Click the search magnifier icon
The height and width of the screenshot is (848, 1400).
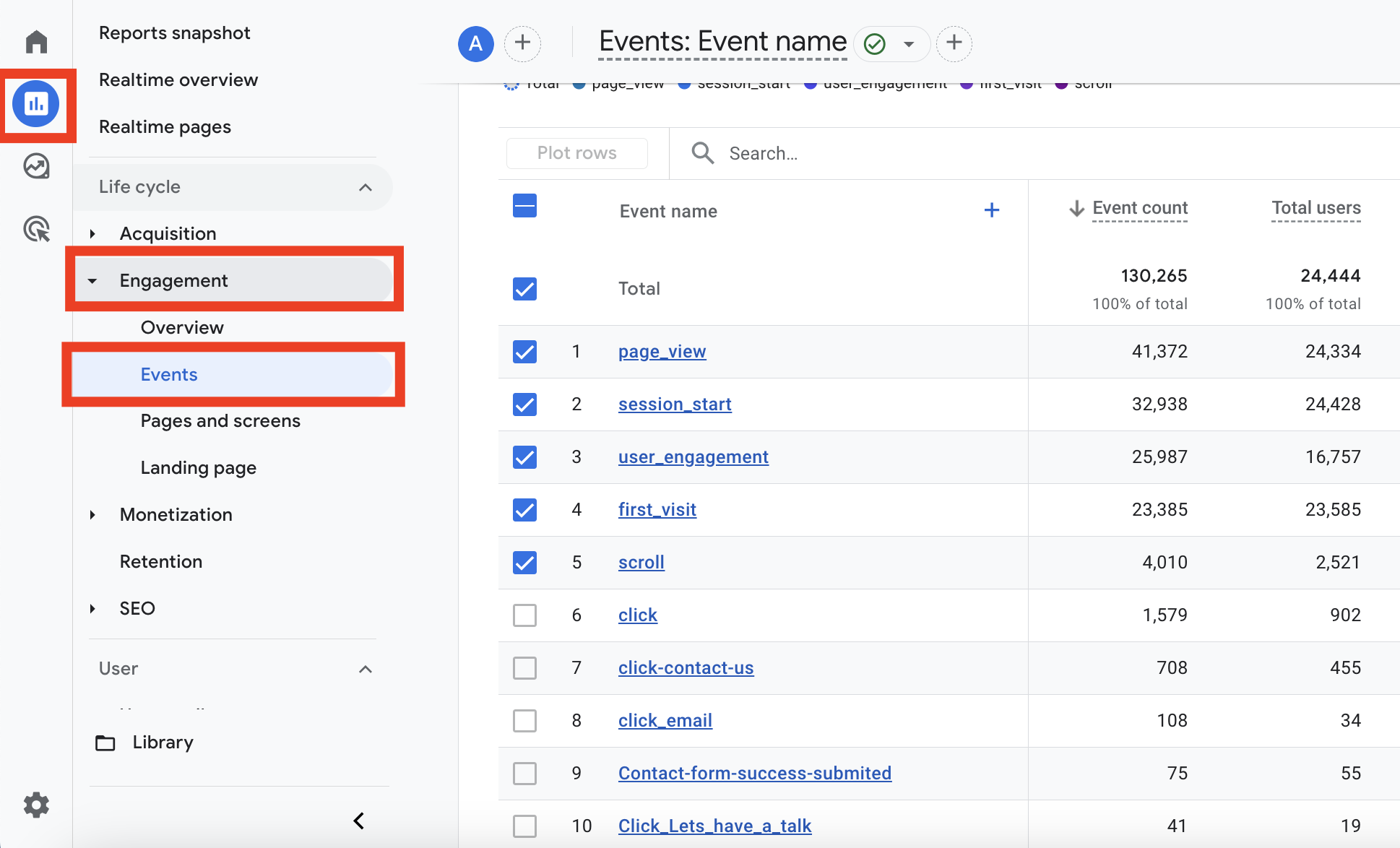click(x=702, y=153)
